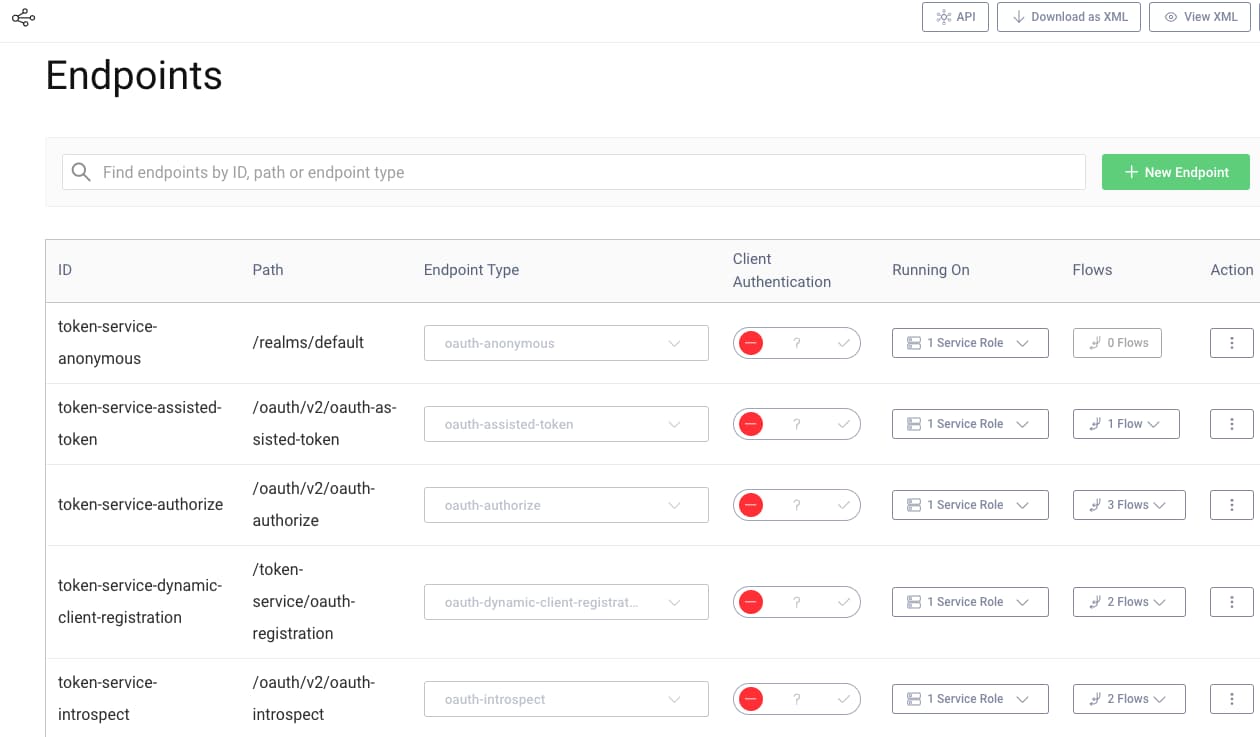The height and width of the screenshot is (737, 1260).
Task: Click the download arrow icon in Download as XML
Action: click(x=1018, y=17)
